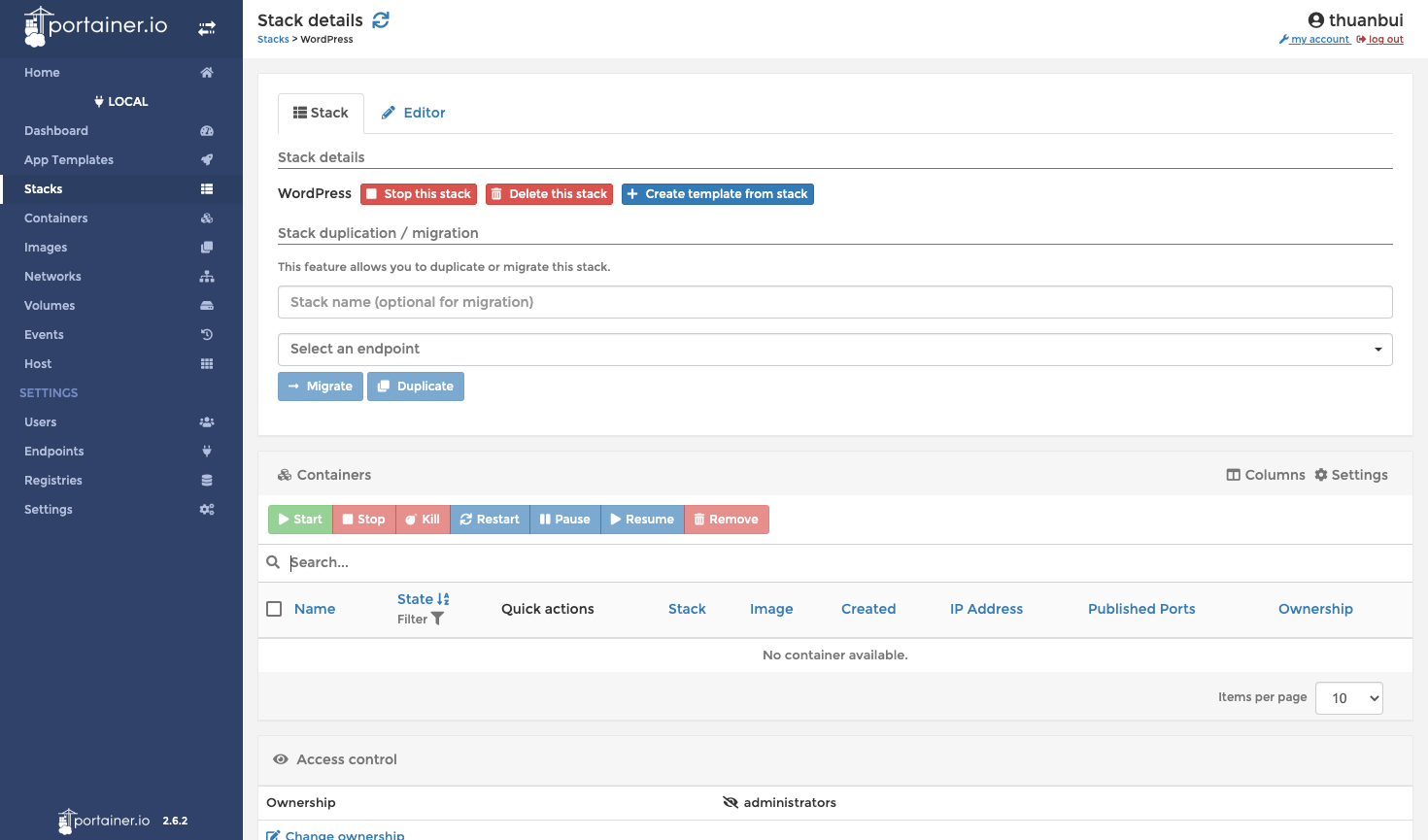Click the App Templates rocket icon
The height and width of the screenshot is (840, 1428).
(207, 160)
